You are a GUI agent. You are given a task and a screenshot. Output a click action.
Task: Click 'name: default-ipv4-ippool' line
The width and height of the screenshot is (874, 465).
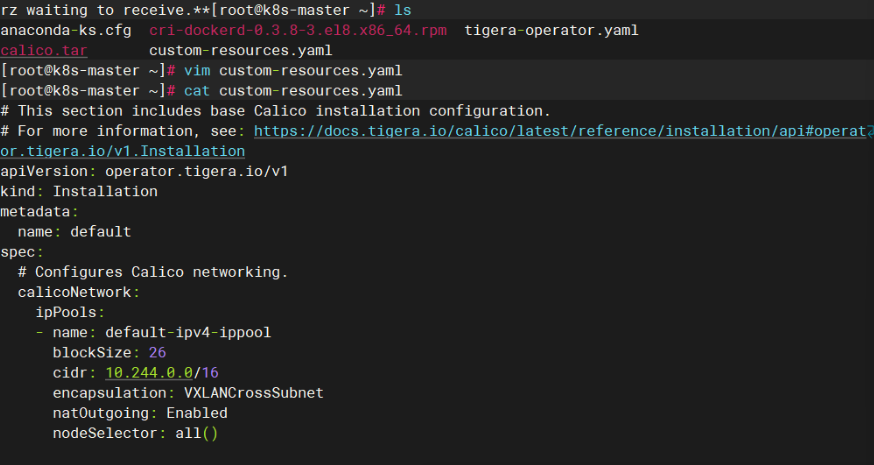click(162, 332)
